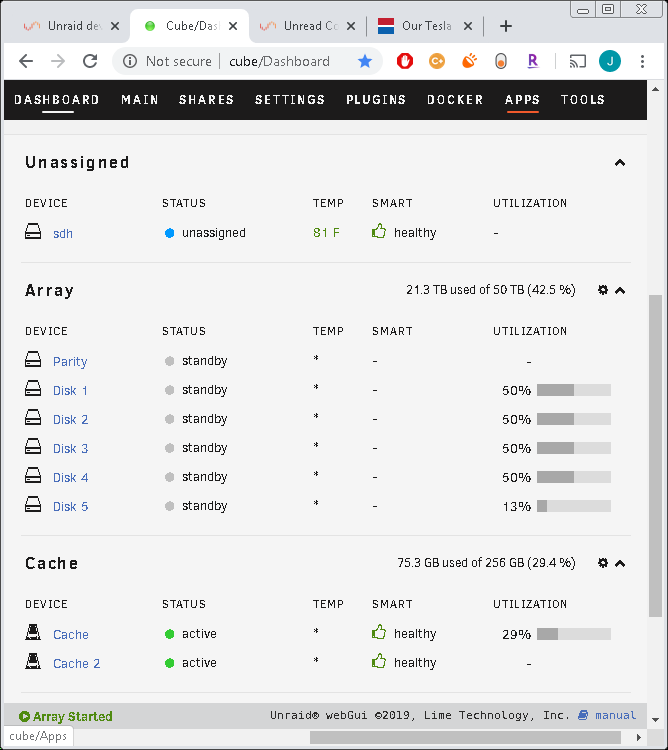
Task: Click the Parity drive icon
Action: click(x=33, y=359)
